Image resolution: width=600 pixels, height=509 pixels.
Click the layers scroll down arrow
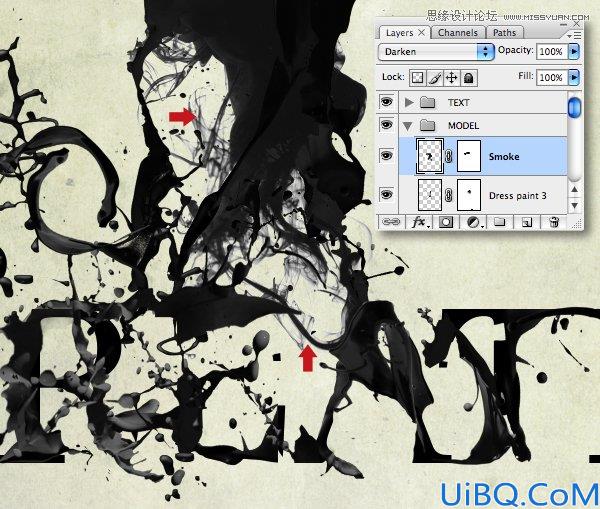pos(574,206)
